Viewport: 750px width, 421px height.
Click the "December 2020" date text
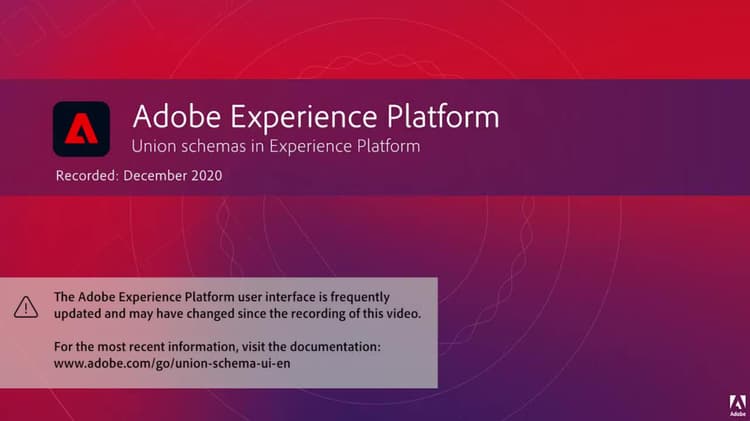coord(173,176)
